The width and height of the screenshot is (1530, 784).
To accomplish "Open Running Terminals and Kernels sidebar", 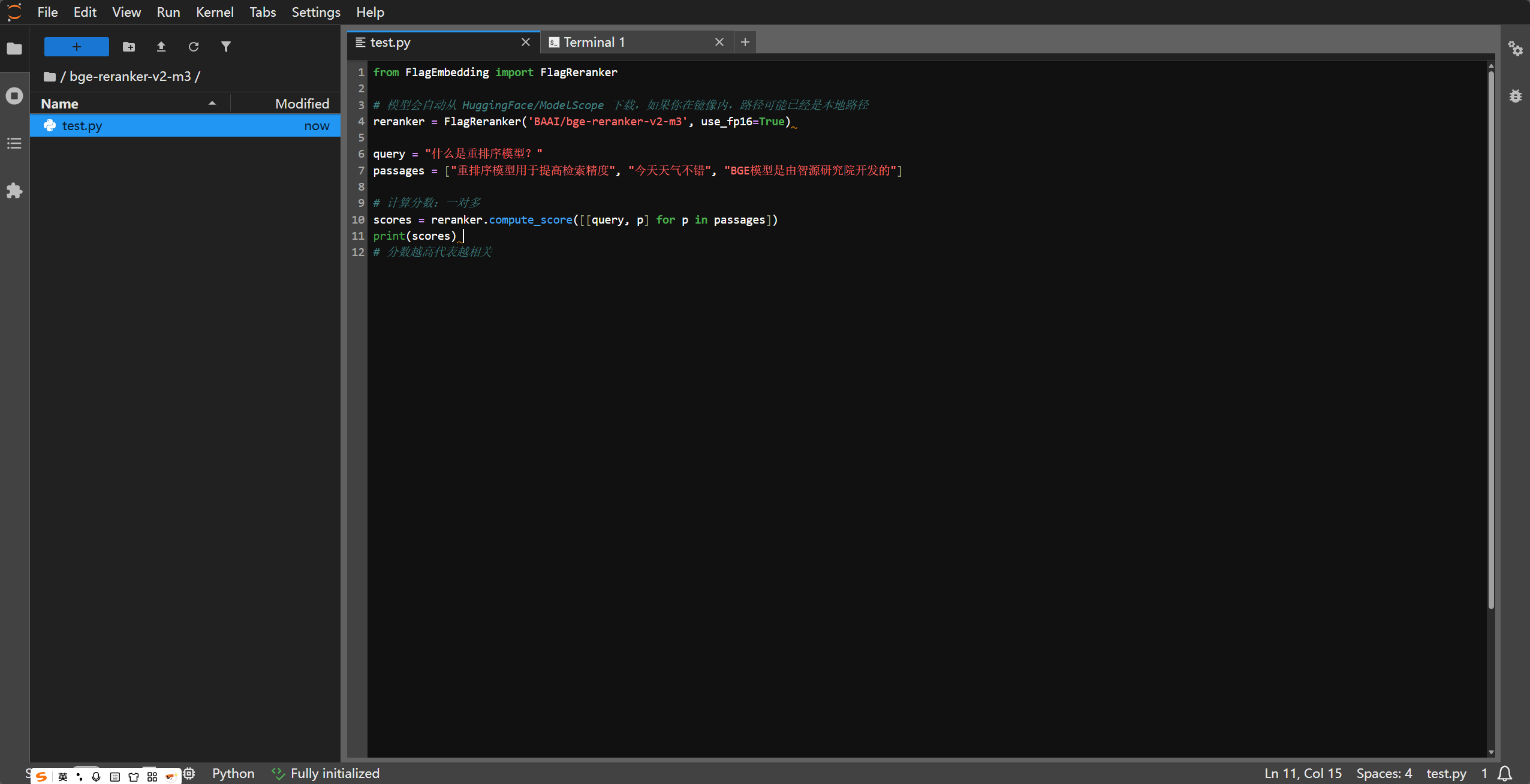I will click(x=14, y=96).
